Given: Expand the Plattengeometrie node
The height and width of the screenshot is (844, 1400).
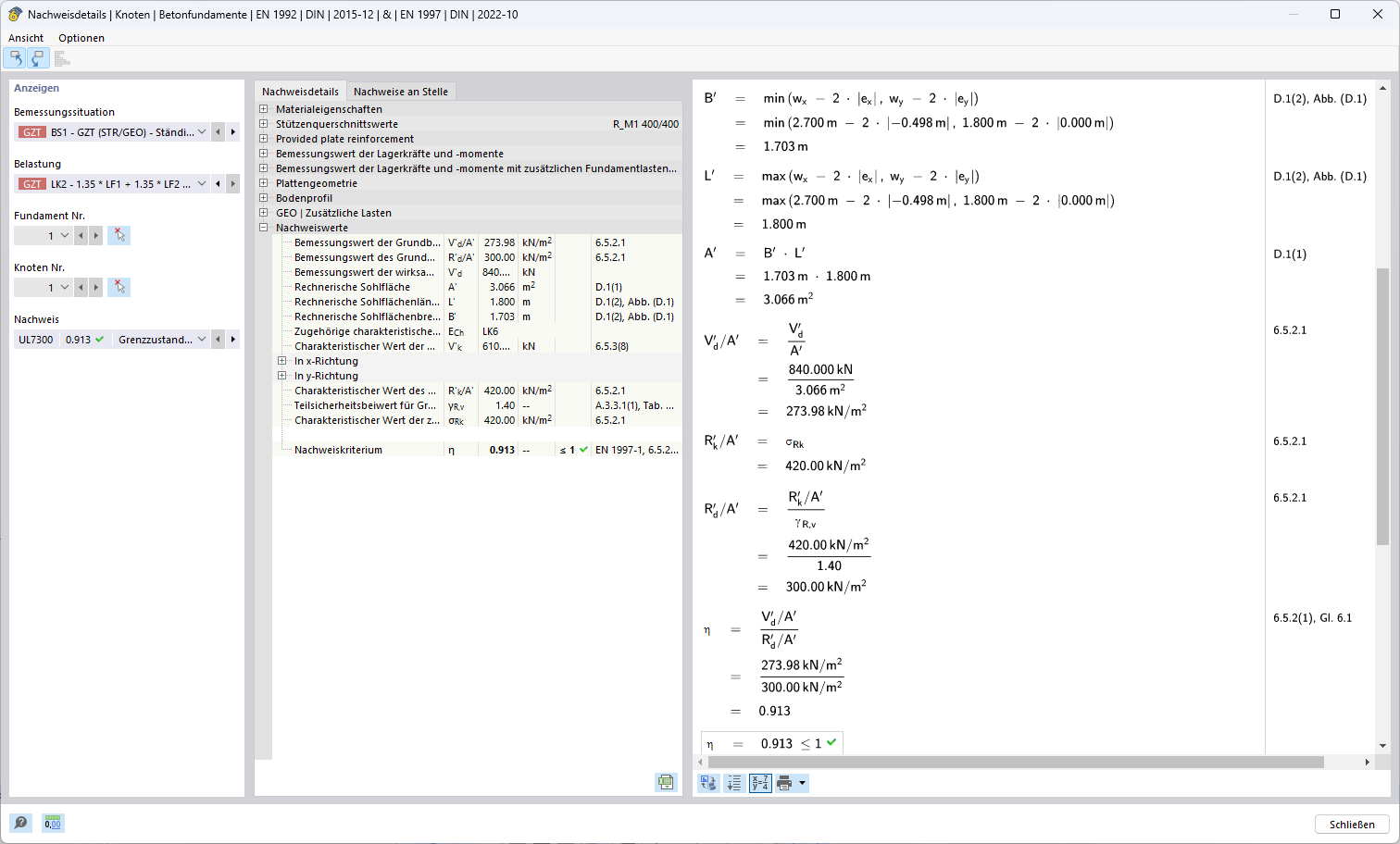Looking at the screenshot, I should coord(264,183).
